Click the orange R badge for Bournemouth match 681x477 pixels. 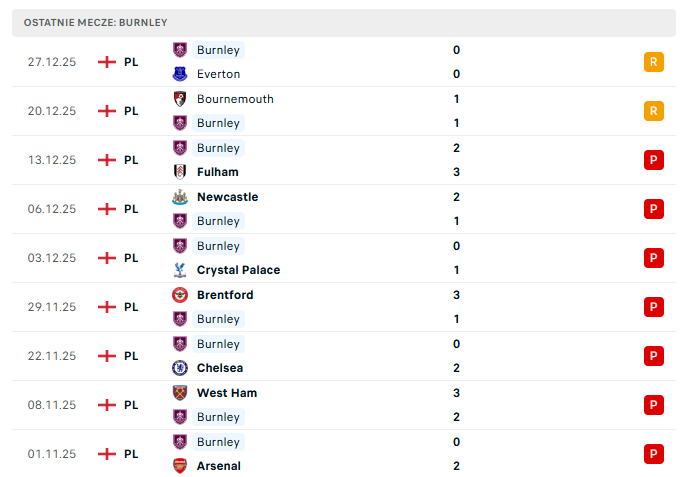tap(653, 111)
